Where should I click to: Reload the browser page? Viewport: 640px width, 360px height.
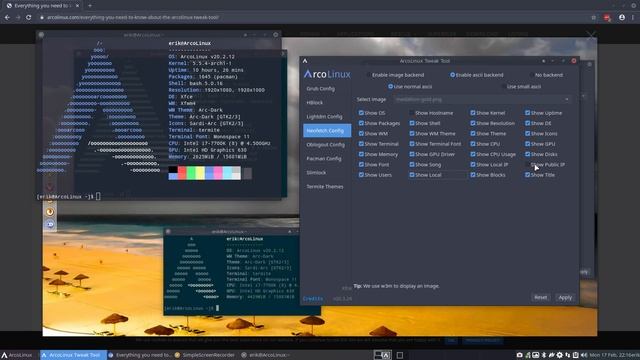pyautogui.click(x=29, y=18)
